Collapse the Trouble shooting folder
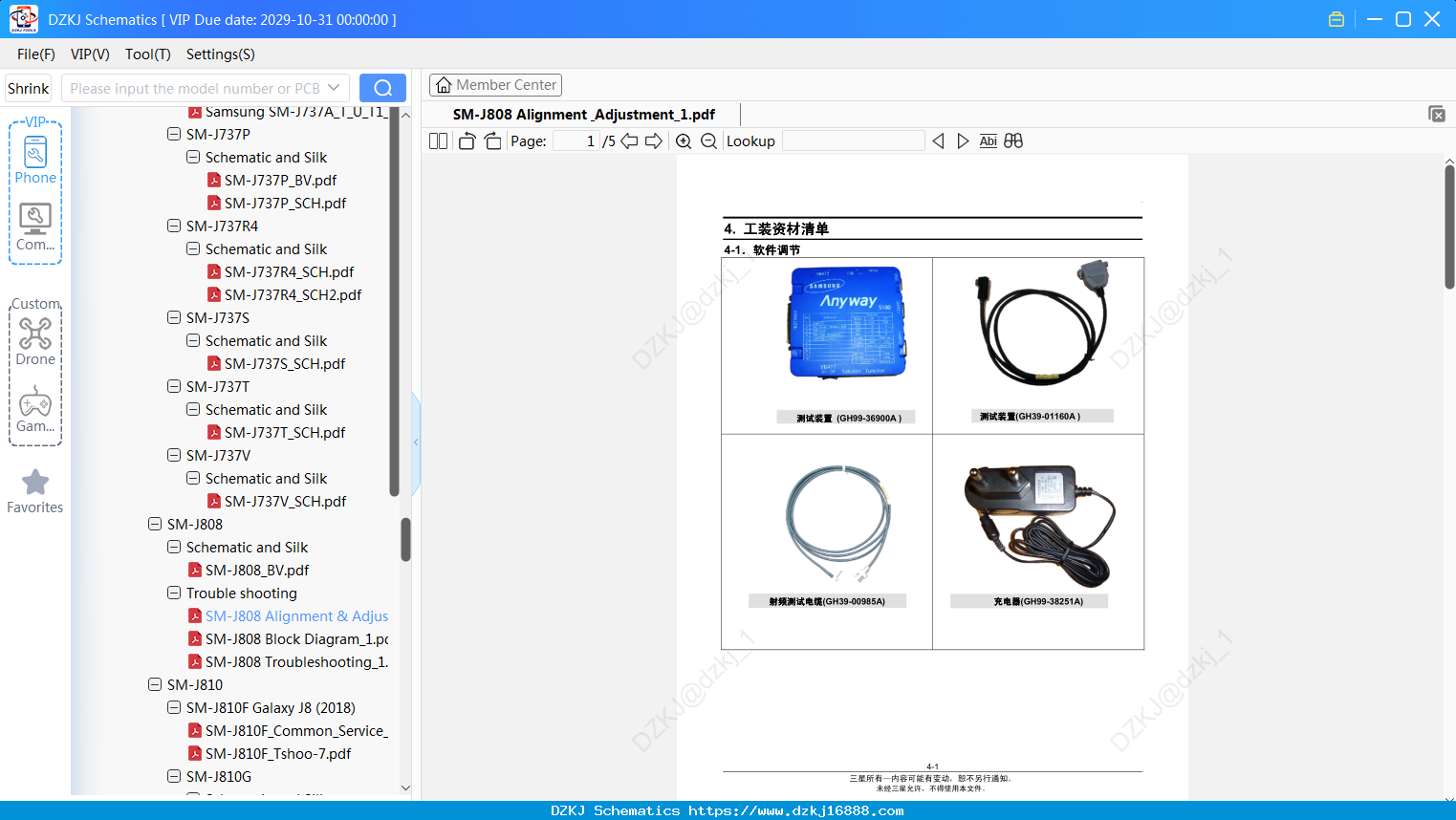Screen dimensions: 1456x820 pos(174,593)
